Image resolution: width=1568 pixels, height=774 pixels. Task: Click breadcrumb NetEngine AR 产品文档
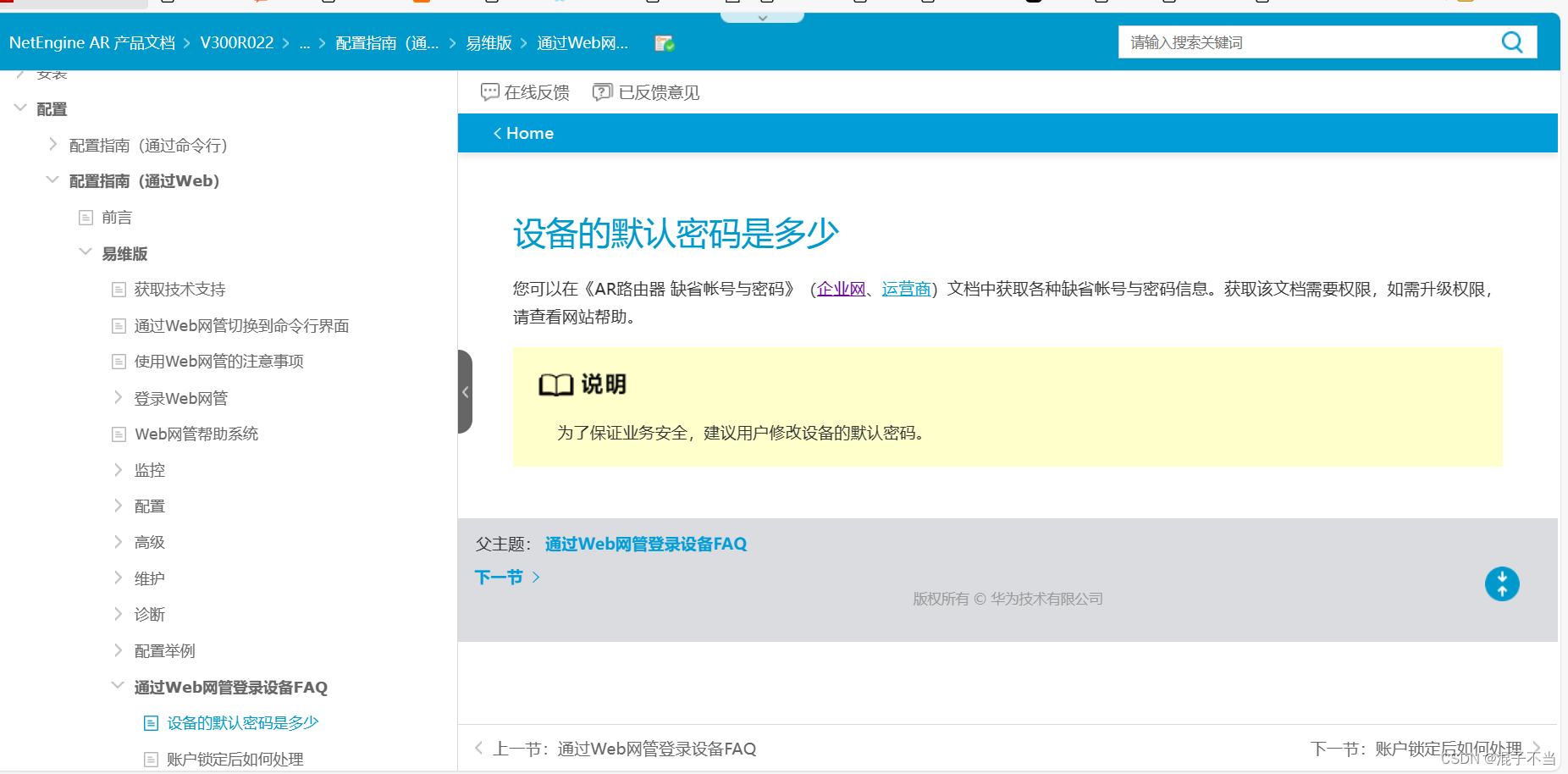coord(91,42)
